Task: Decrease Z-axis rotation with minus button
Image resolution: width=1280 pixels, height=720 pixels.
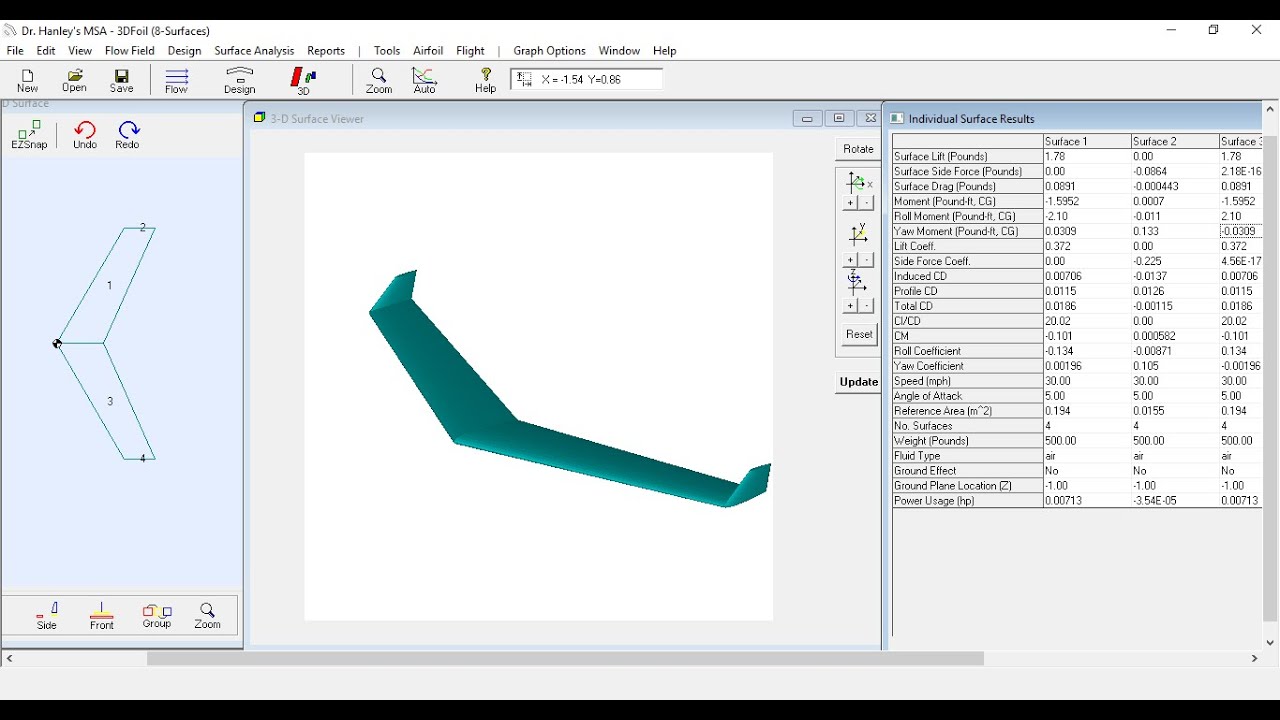Action: point(868,306)
